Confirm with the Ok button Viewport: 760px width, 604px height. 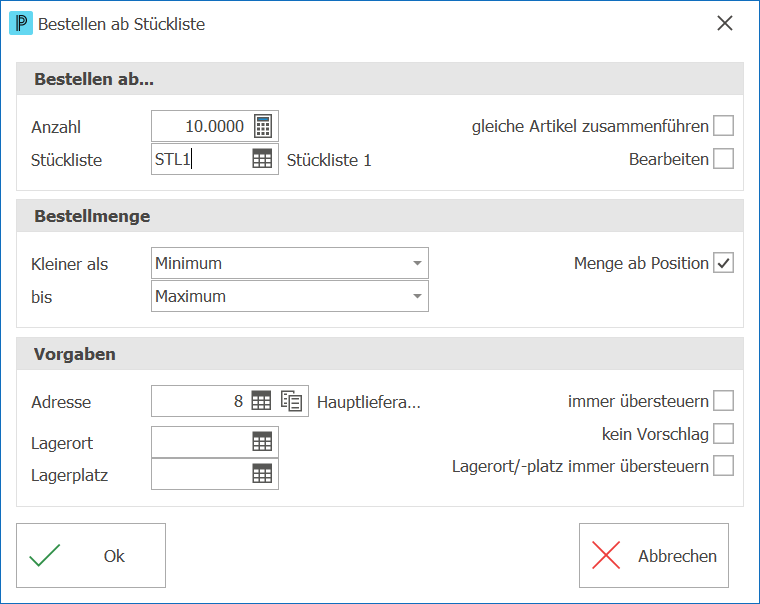click(x=91, y=556)
